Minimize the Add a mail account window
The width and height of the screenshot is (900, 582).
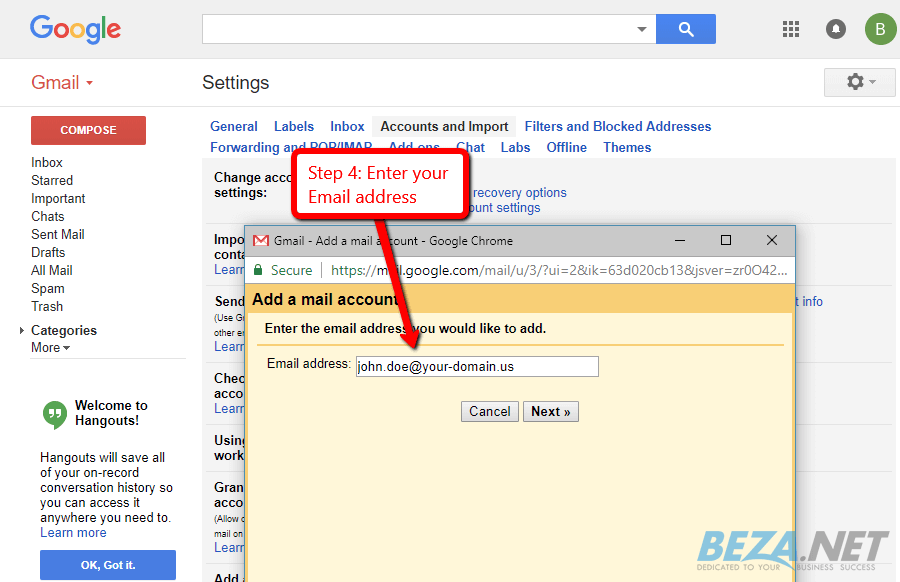pos(680,240)
